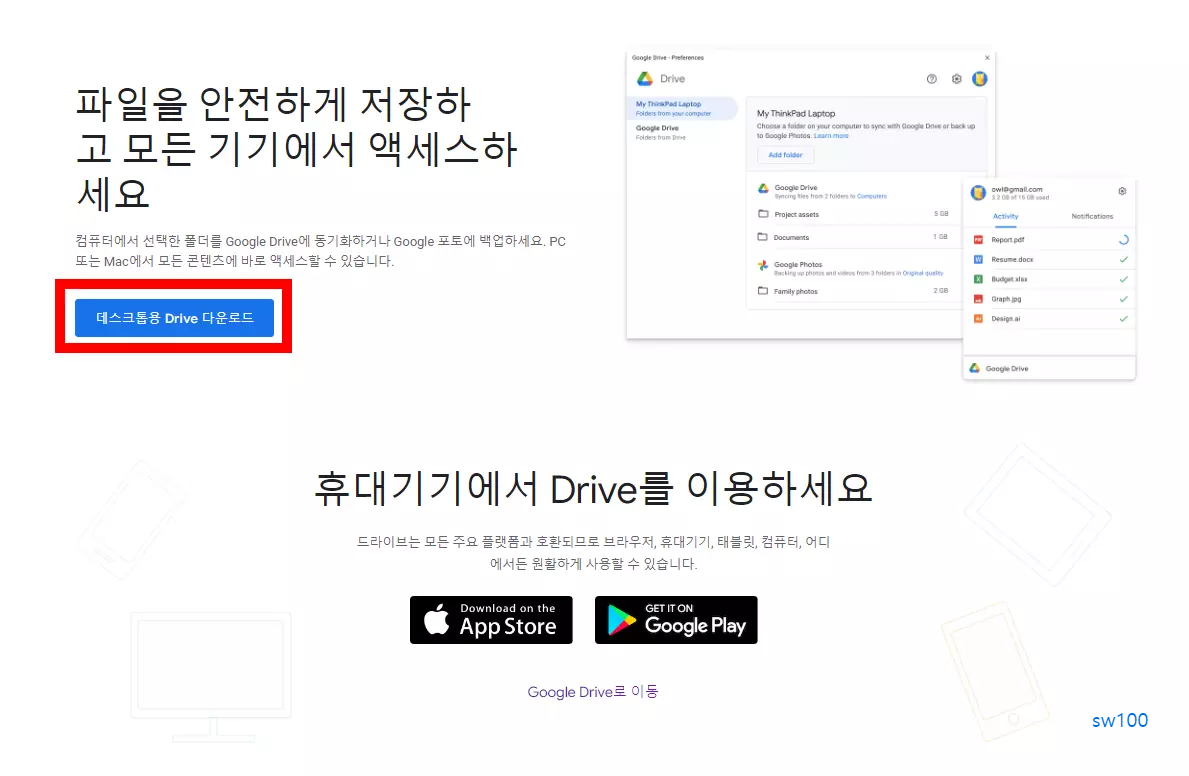The width and height of the screenshot is (1189, 776).
Task: Click the Google Drive logo in Preferences window
Action: pos(645,79)
